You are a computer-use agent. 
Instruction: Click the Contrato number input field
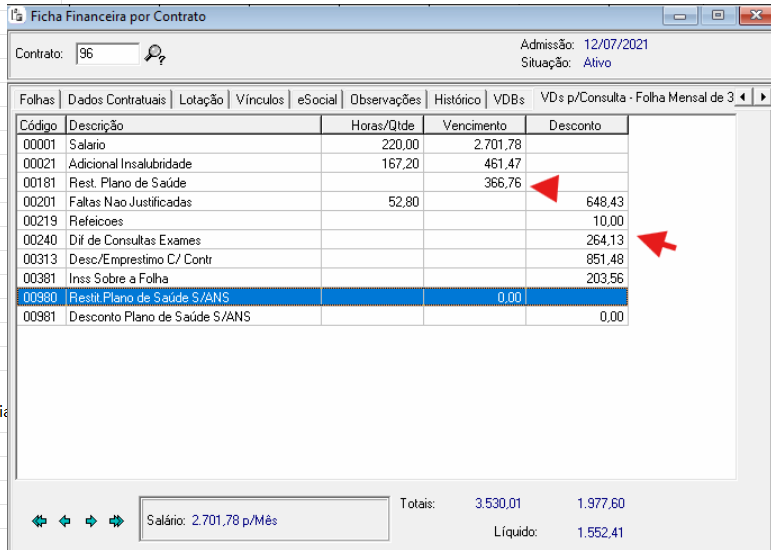107,54
